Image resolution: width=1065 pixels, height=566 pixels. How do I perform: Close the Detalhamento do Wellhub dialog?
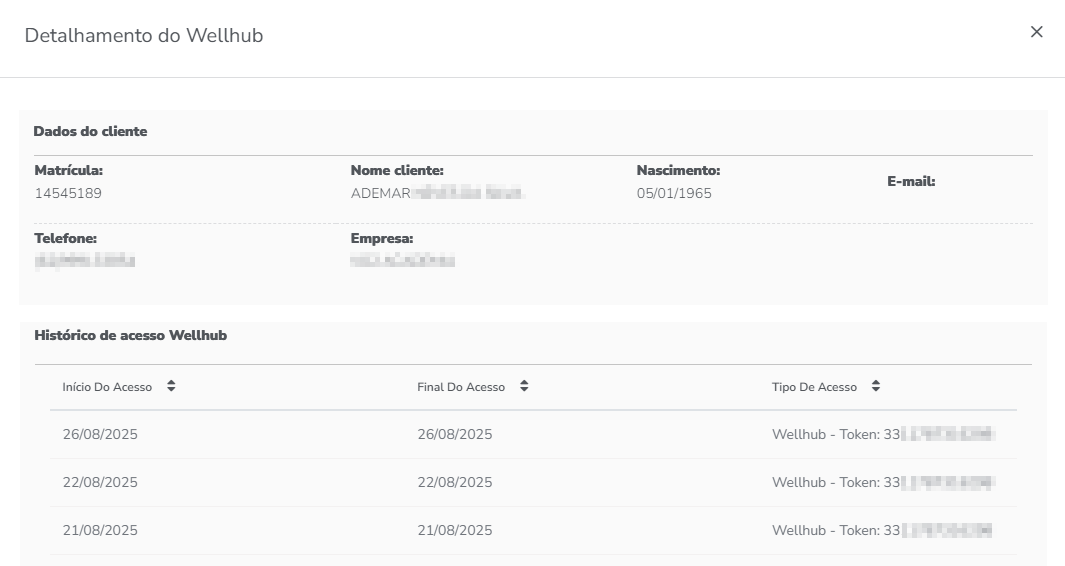point(1036,32)
